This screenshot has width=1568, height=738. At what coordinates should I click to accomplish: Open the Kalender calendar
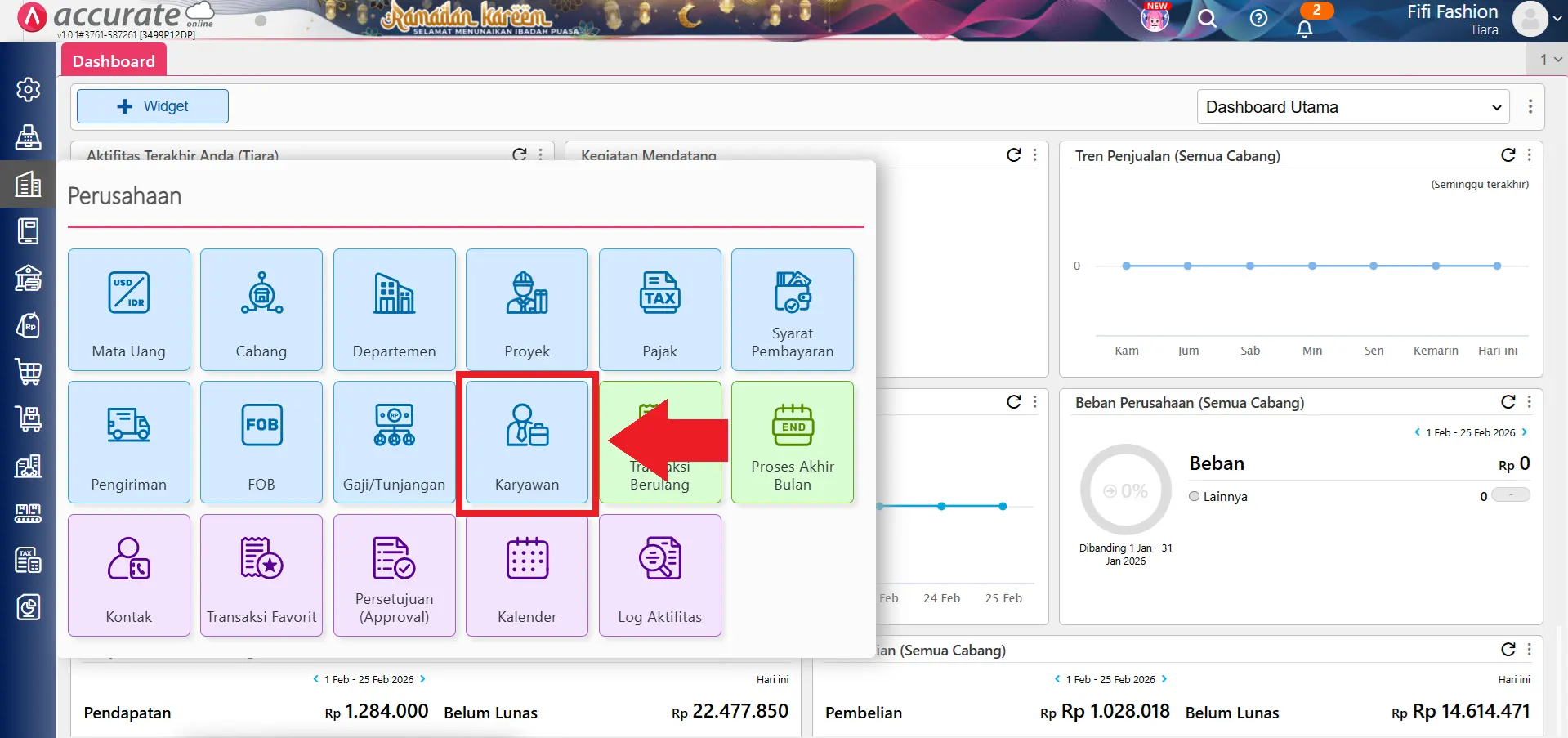[526, 575]
